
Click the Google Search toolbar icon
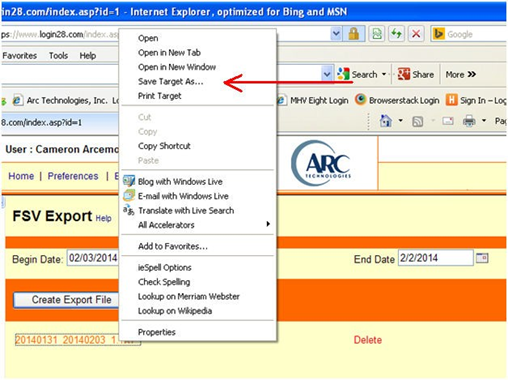343,74
